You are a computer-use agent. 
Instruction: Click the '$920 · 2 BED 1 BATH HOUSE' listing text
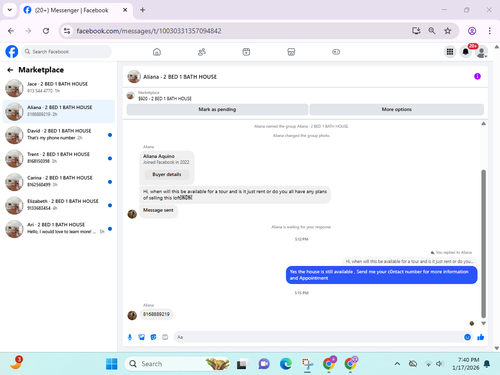pyautogui.click(x=165, y=99)
